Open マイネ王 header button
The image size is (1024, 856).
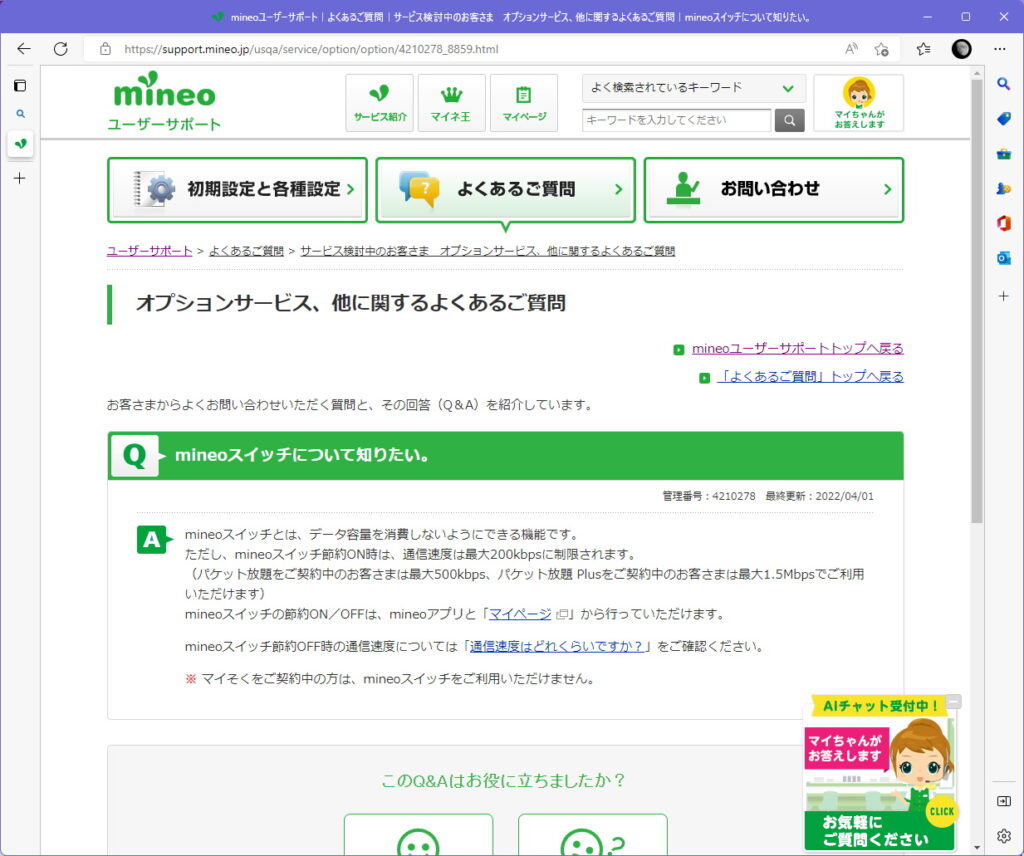click(451, 103)
